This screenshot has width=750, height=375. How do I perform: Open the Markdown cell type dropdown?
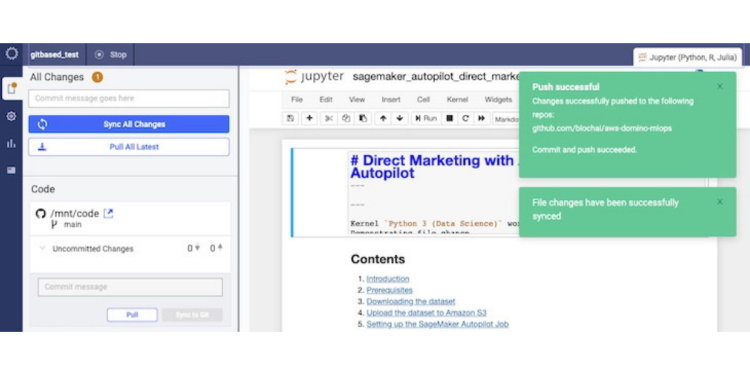pyautogui.click(x=506, y=119)
